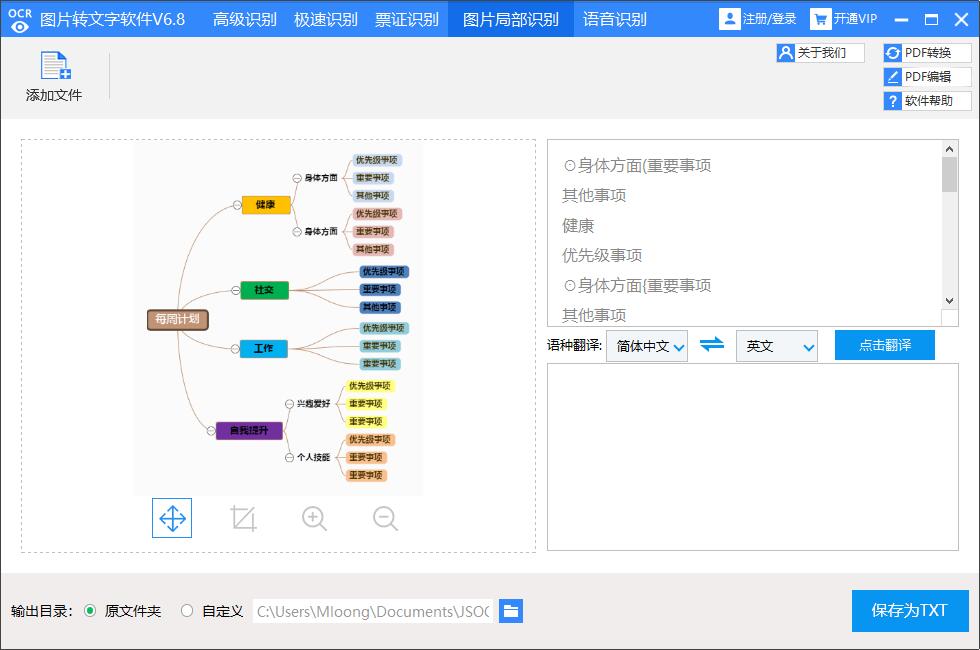Click the results scrollbar down arrow

(949, 301)
